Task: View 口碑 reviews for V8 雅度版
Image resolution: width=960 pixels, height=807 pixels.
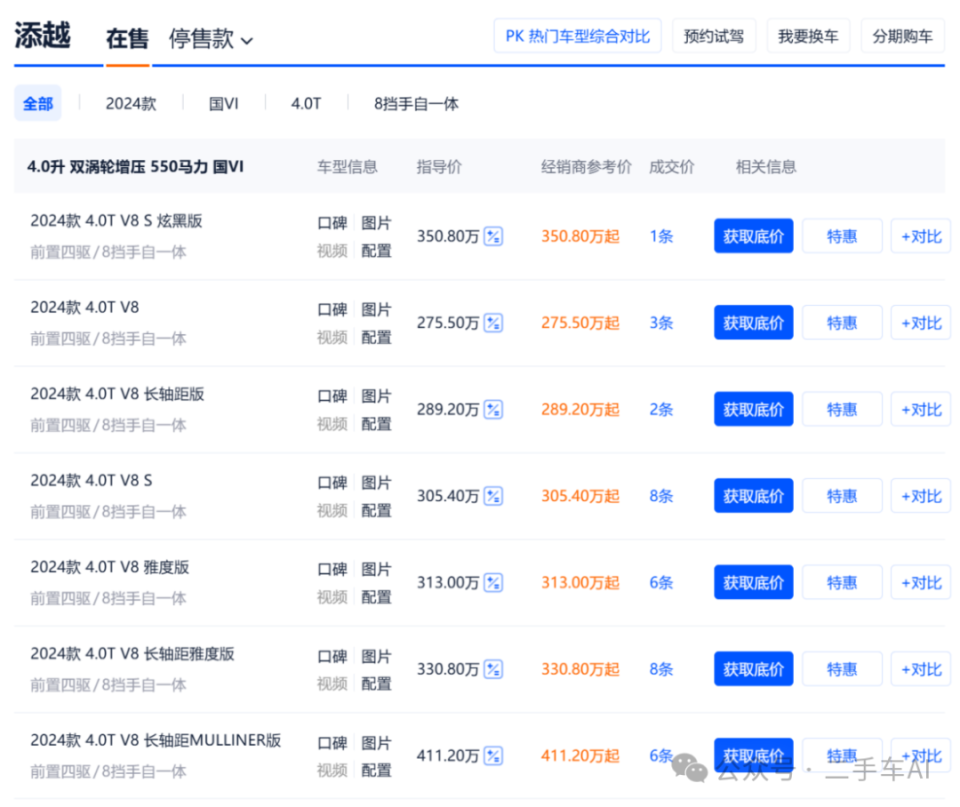Action: click(332, 569)
